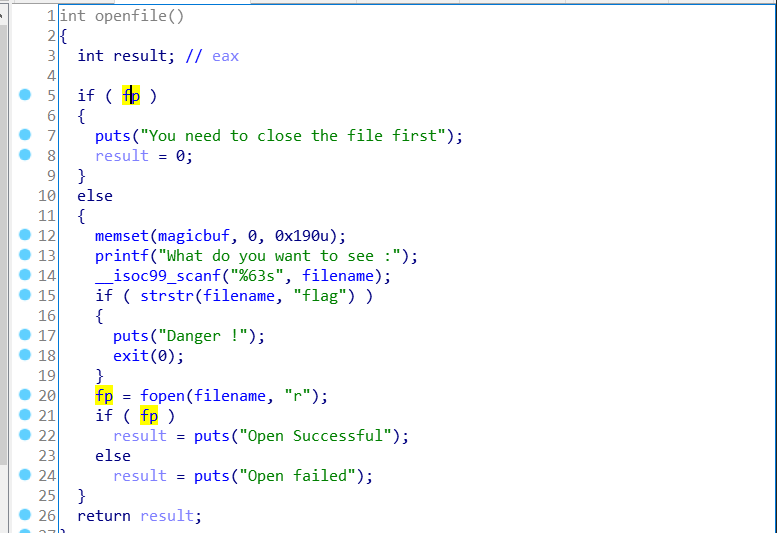Click fopen function call
This screenshot has width=777, height=533.
(163, 396)
